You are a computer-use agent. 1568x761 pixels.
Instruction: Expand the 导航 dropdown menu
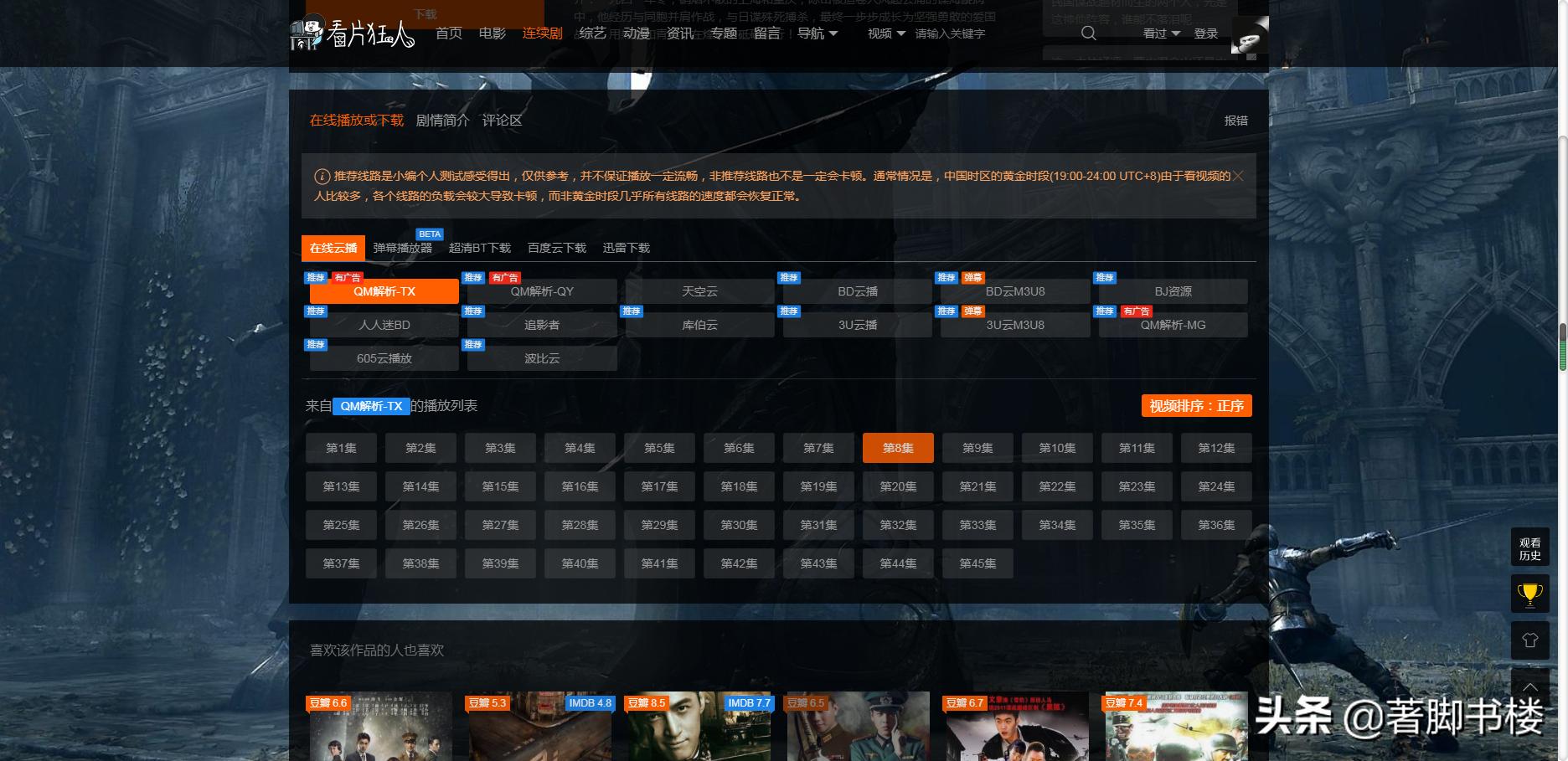point(817,33)
